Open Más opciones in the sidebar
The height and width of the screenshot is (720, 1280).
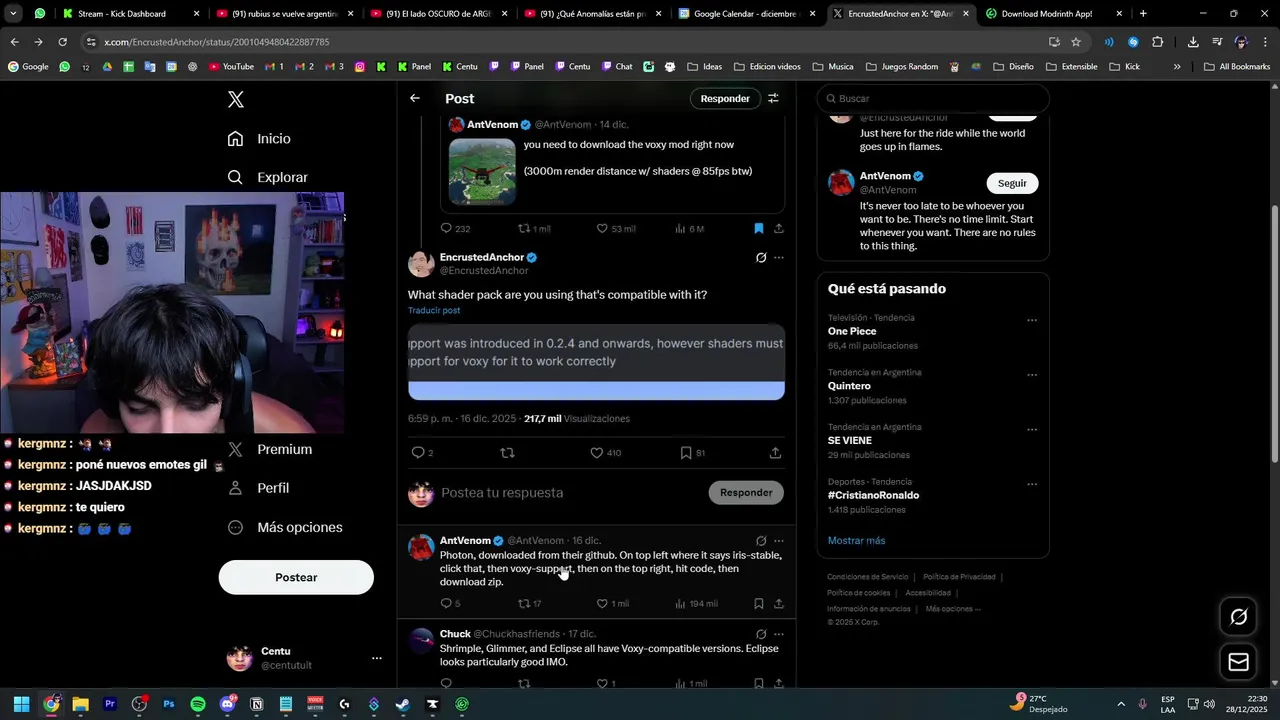coord(285,527)
